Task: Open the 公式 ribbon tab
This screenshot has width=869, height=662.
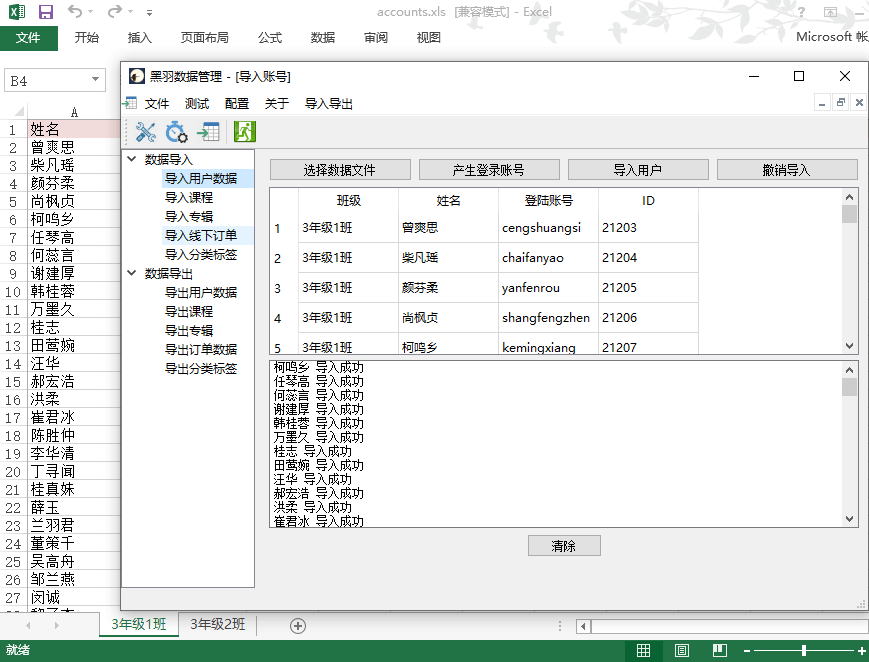Action: pos(270,38)
